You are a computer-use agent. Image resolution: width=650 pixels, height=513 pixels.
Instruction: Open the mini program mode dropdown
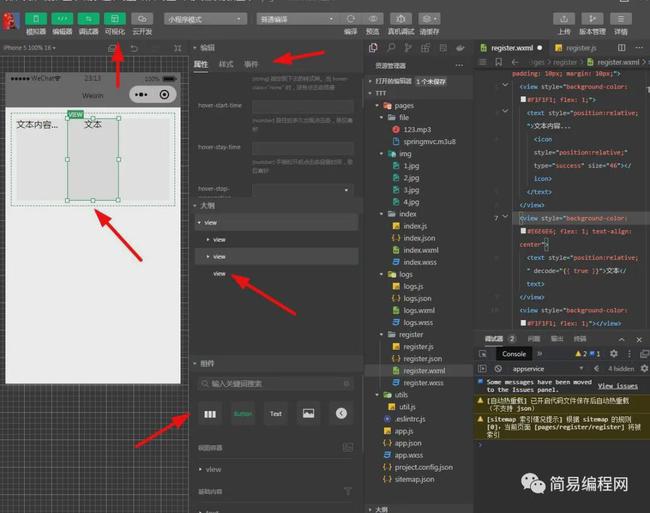point(205,18)
